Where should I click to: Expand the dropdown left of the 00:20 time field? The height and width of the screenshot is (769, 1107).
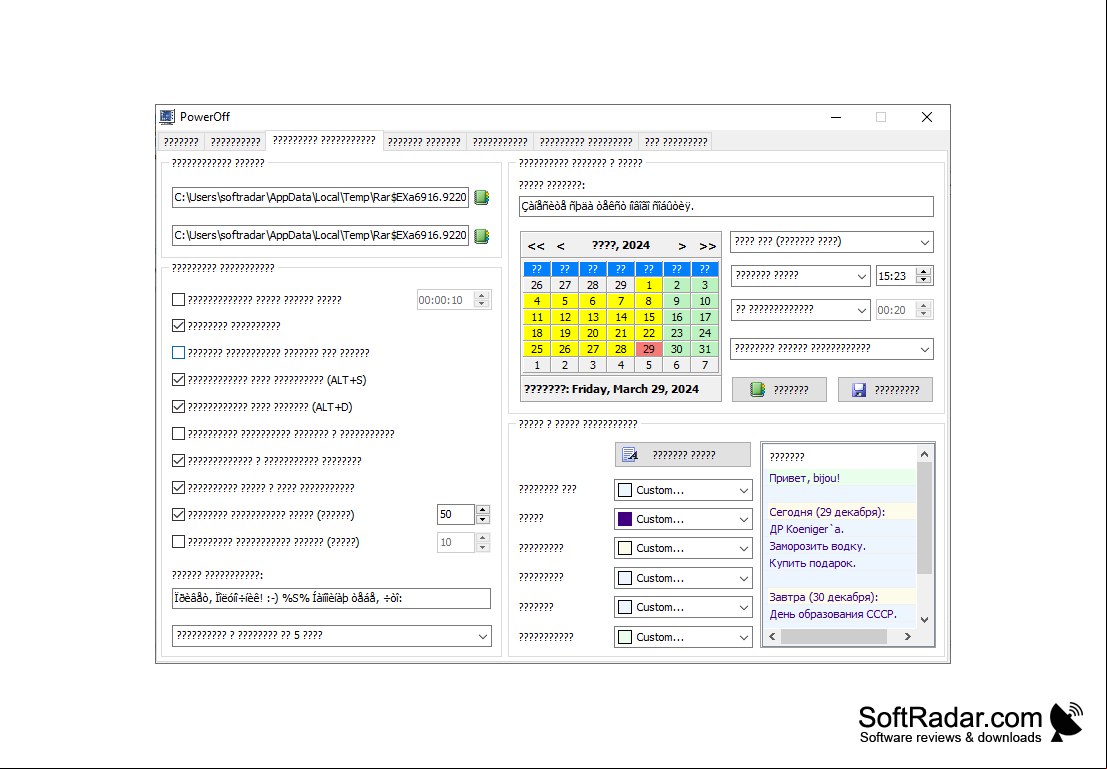tap(800, 309)
